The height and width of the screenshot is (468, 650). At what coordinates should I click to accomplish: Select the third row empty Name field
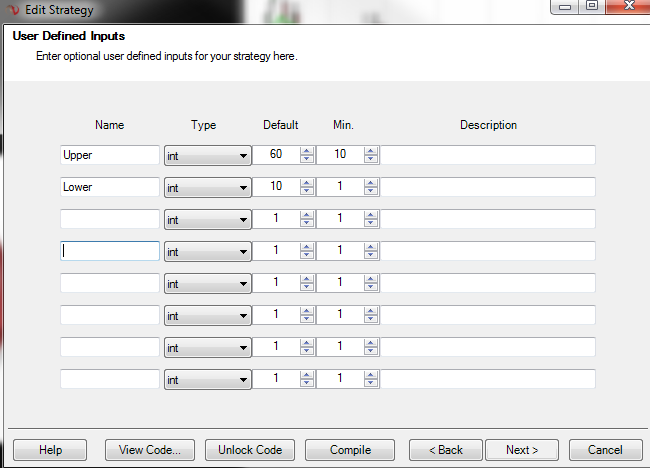click(x=110, y=219)
